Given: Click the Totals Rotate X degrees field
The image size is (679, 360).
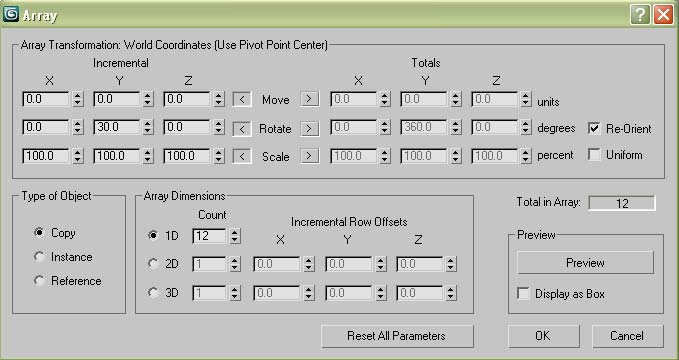Looking at the screenshot, I should 353,128.
